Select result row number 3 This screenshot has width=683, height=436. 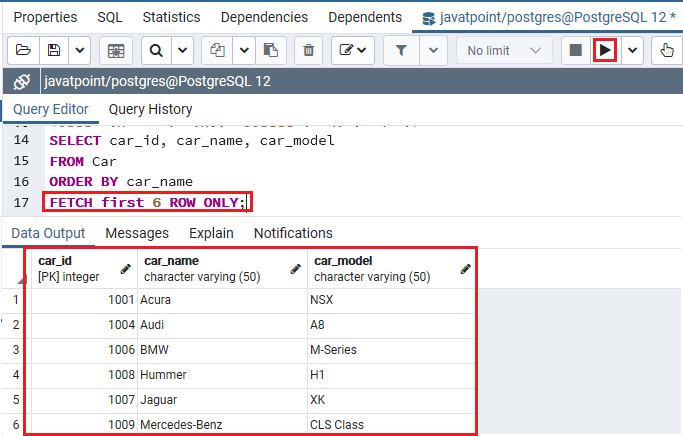coord(16,350)
